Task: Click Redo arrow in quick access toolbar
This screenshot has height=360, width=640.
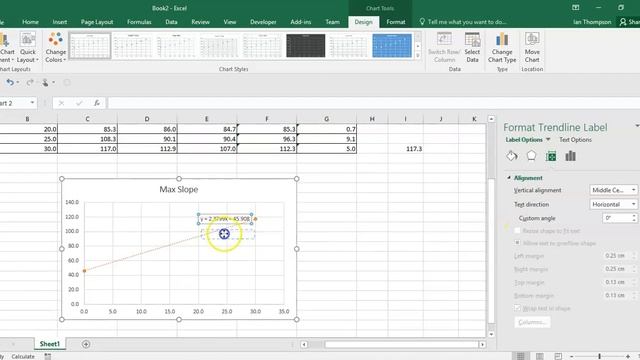Action: [30, 82]
